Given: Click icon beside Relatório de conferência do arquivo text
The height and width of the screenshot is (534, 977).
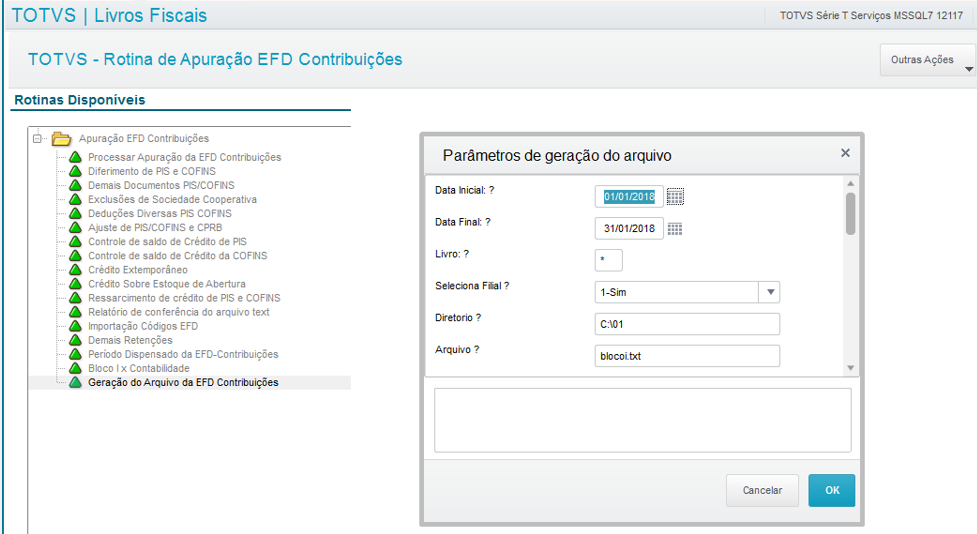Looking at the screenshot, I should [x=75, y=312].
